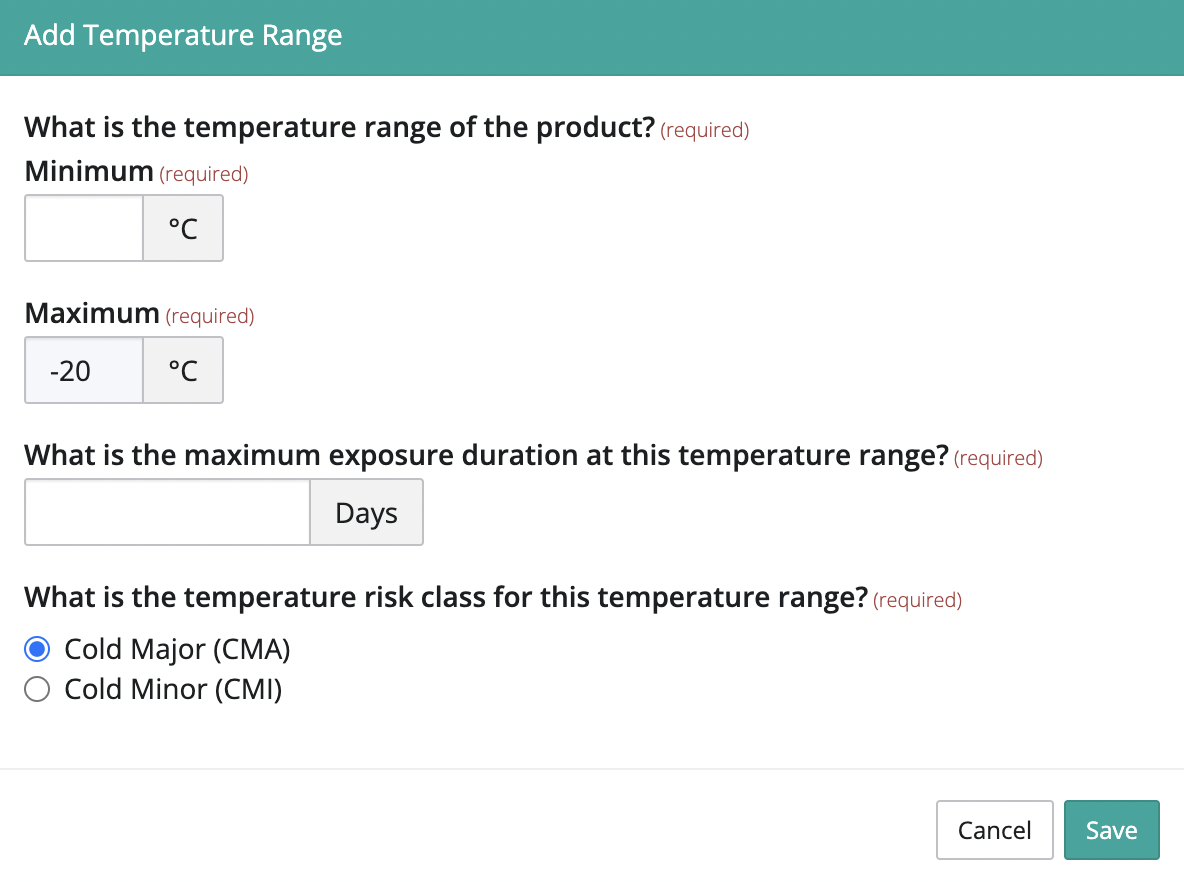Click the Cold Major (CMA) label text
Screen dimensions: 1184x882
(x=176, y=648)
